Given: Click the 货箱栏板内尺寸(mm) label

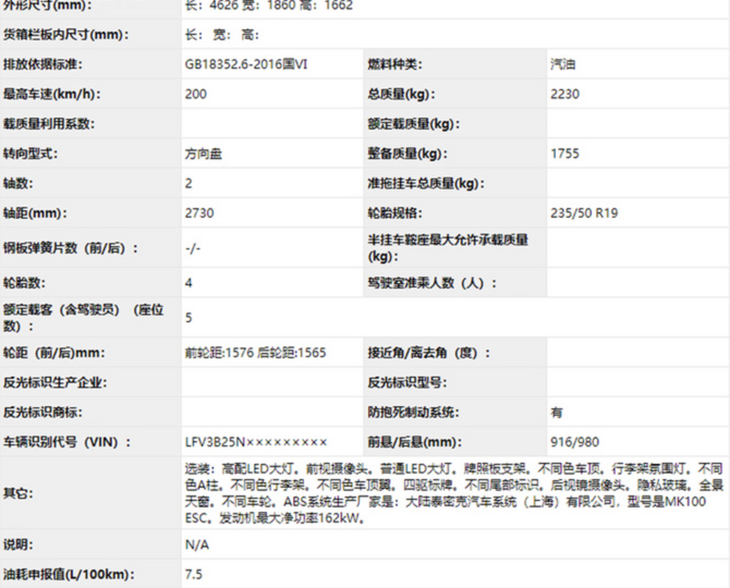Looking at the screenshot, I should 66,34.
